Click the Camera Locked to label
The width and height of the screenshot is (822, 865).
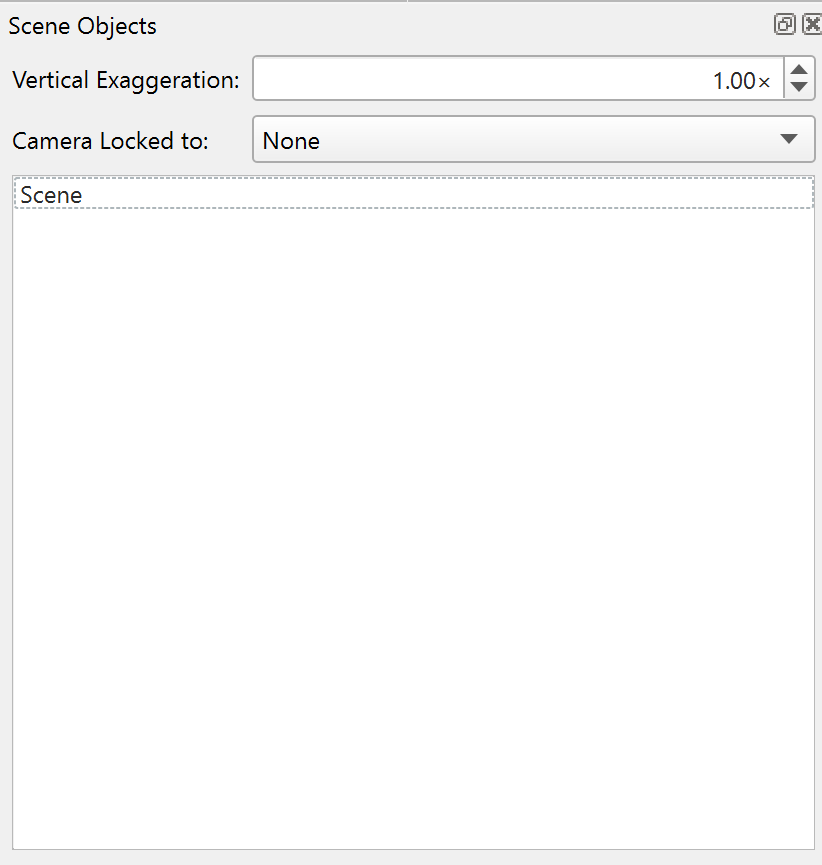(x=110, y=141)
